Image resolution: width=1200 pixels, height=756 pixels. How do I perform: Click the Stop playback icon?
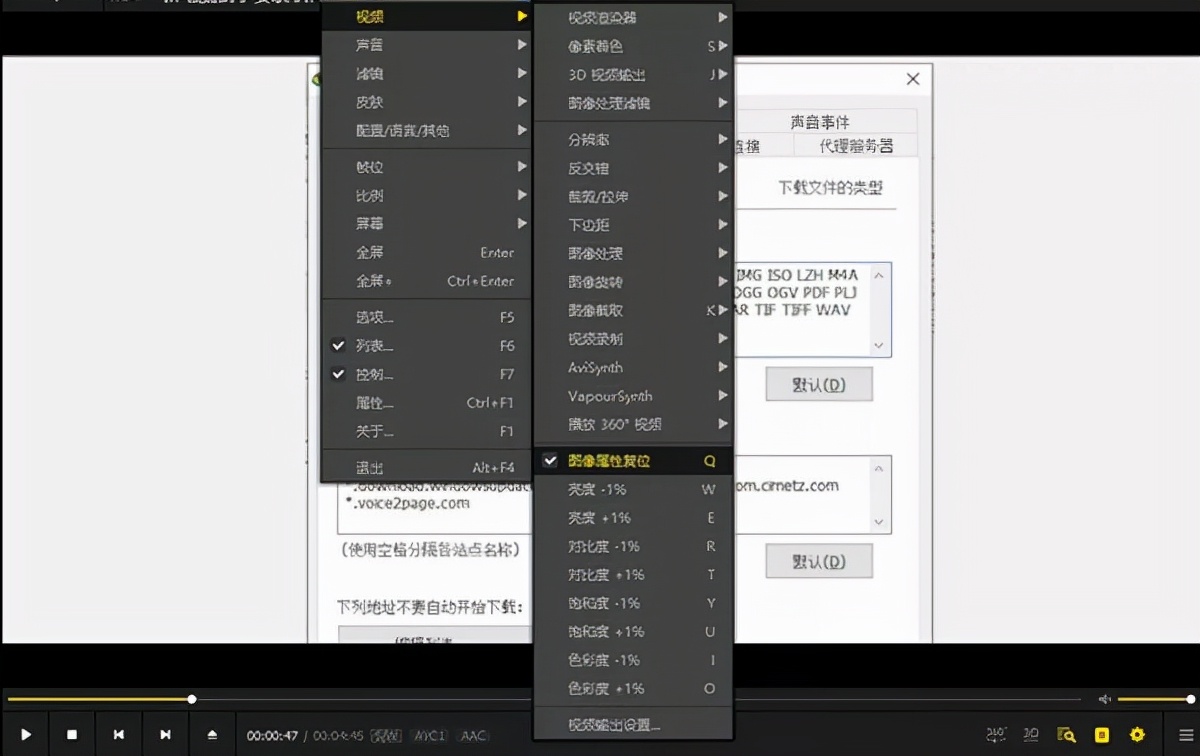(x=72, y=735)
